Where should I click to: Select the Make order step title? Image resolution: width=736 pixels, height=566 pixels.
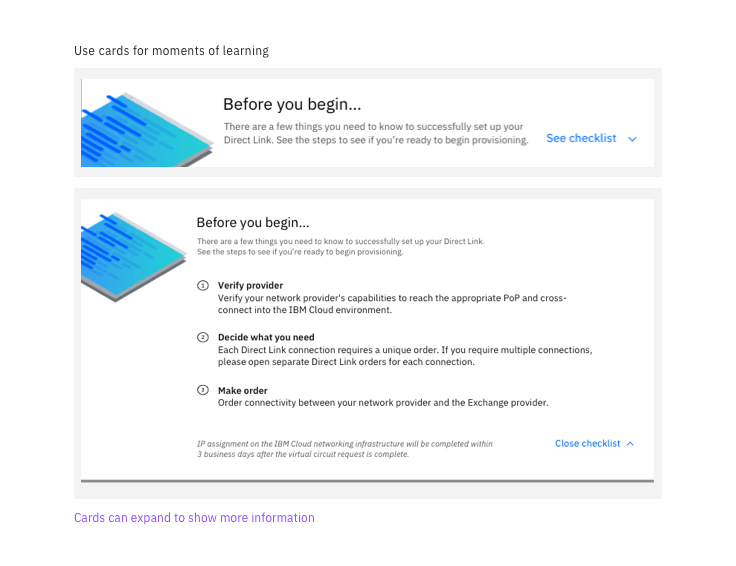(x=243, y=390)
